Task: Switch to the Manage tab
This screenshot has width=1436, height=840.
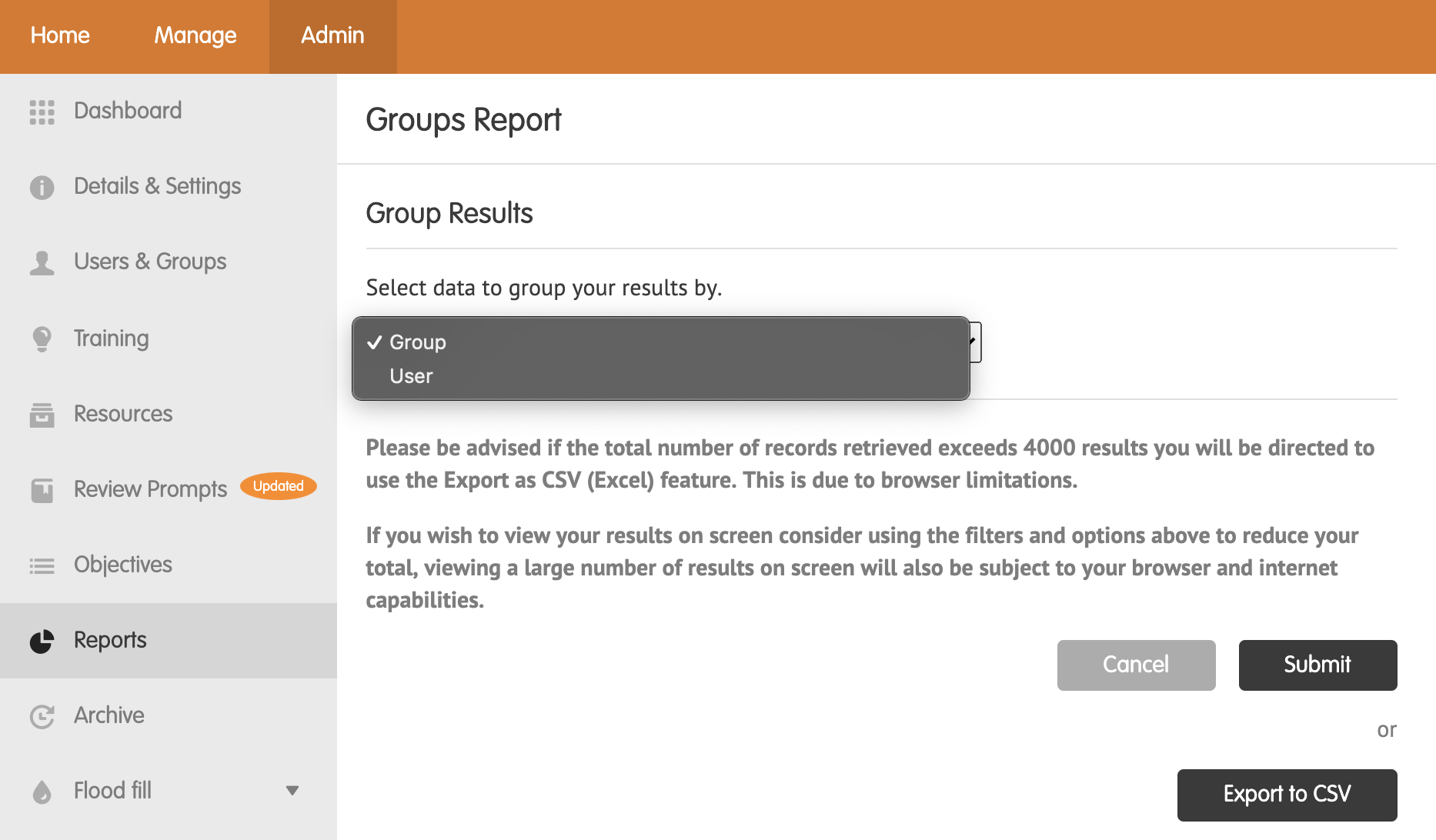Action: point(195,35)
